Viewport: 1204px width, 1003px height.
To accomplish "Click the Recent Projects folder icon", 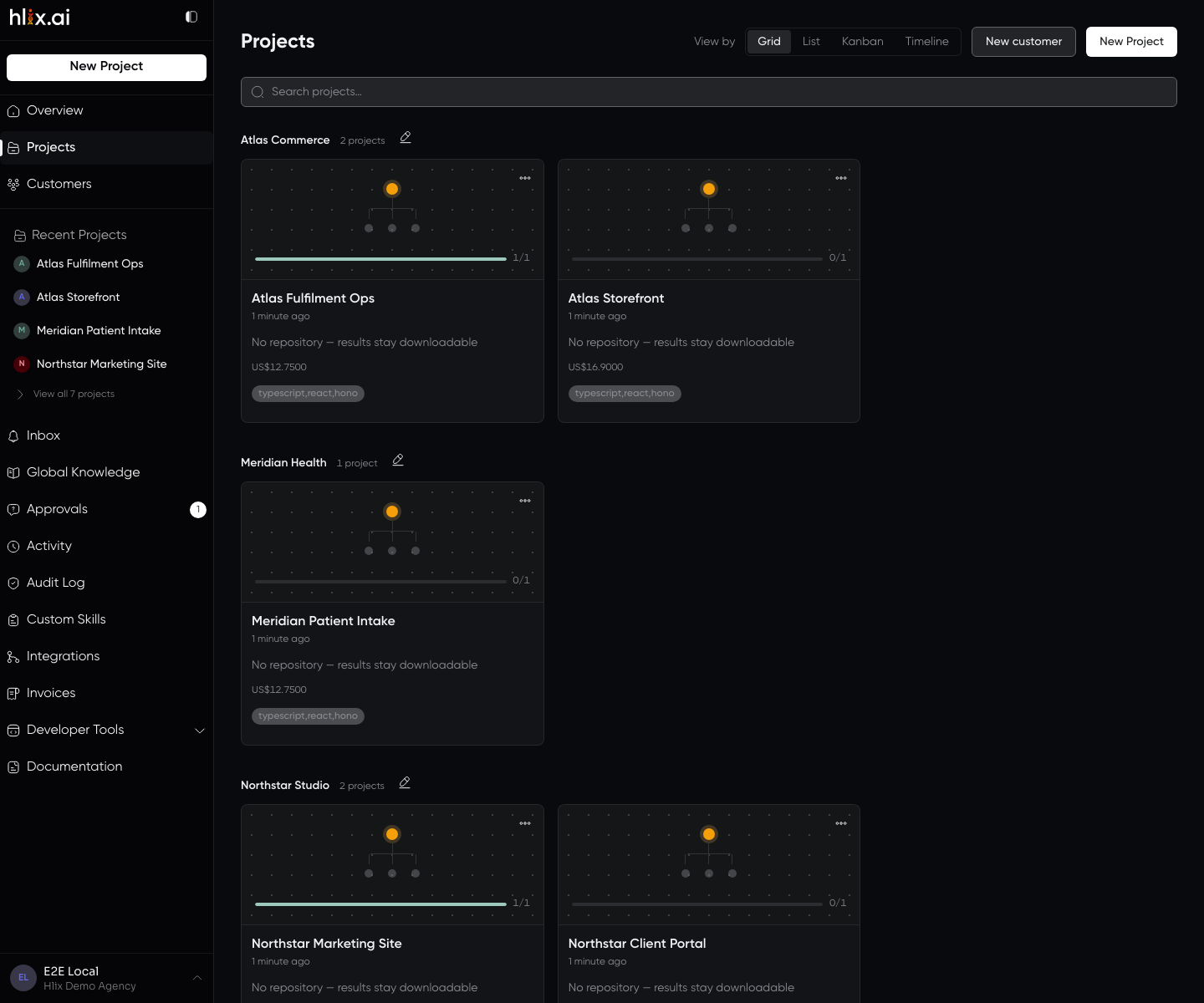I will 20,236.
